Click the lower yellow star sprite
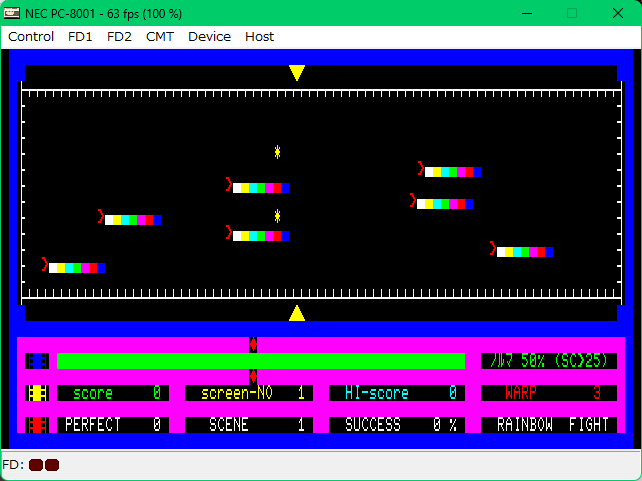 tap(277, 216)
